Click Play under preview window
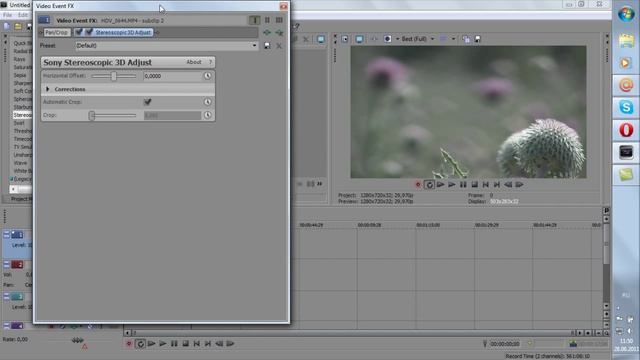 [452, 184]
